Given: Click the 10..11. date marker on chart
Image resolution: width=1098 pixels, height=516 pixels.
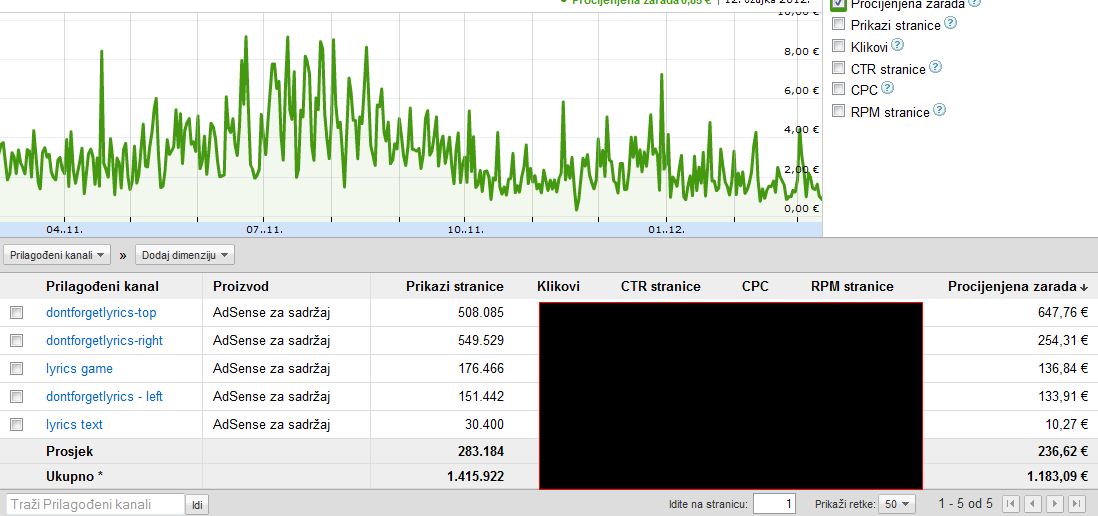Looking at the screenshot, I should tap(465, 229).
